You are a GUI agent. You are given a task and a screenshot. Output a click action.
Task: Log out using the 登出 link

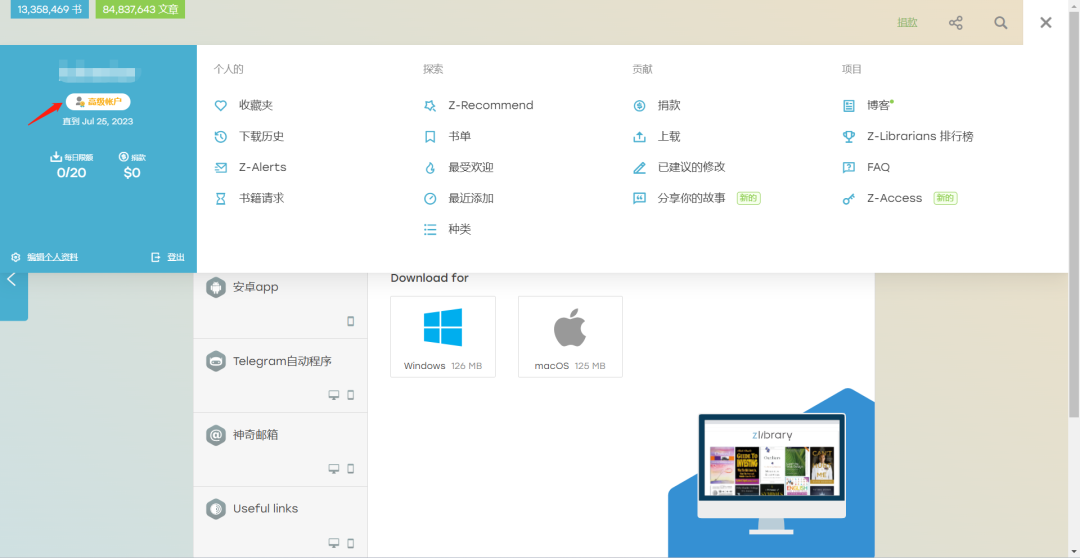point(176,257)
